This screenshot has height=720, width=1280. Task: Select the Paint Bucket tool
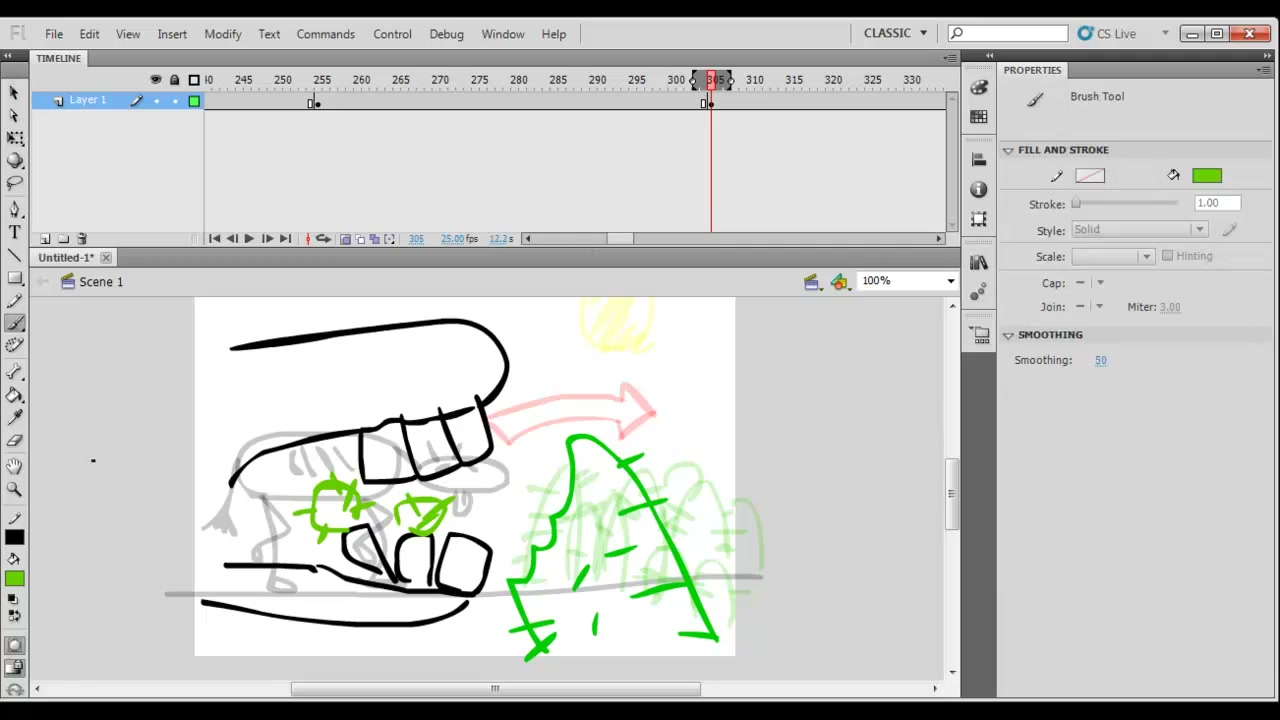click(14, 395)
